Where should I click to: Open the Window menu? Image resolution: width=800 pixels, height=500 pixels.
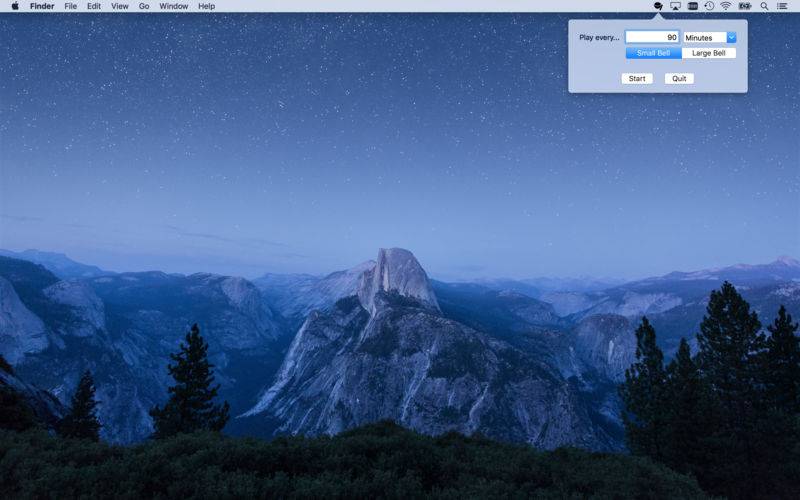pos(173,6)
